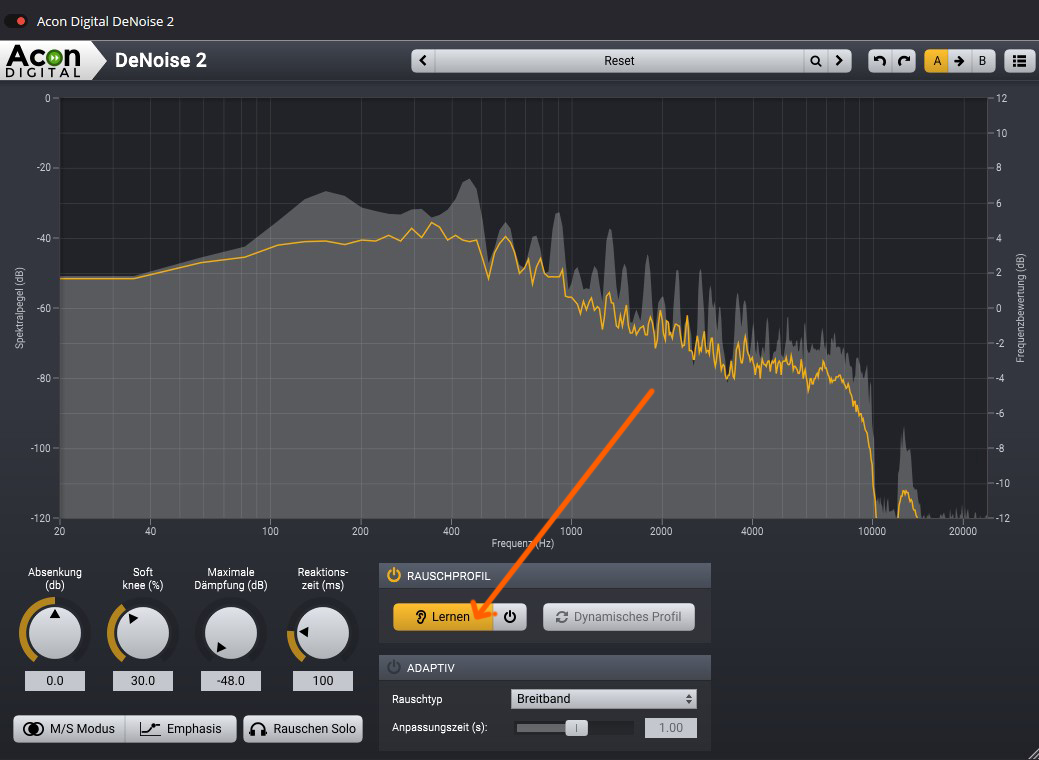The image size is (1039, 760).
Task: Toggle power button next to Lernen
Action: click(510, 616)
